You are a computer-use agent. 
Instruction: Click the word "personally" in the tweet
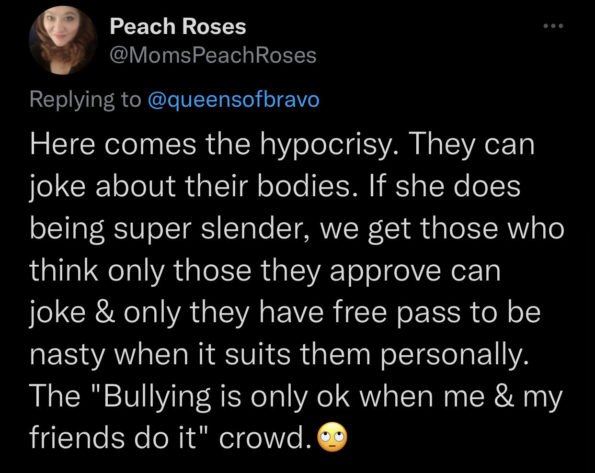pos(455,355)
